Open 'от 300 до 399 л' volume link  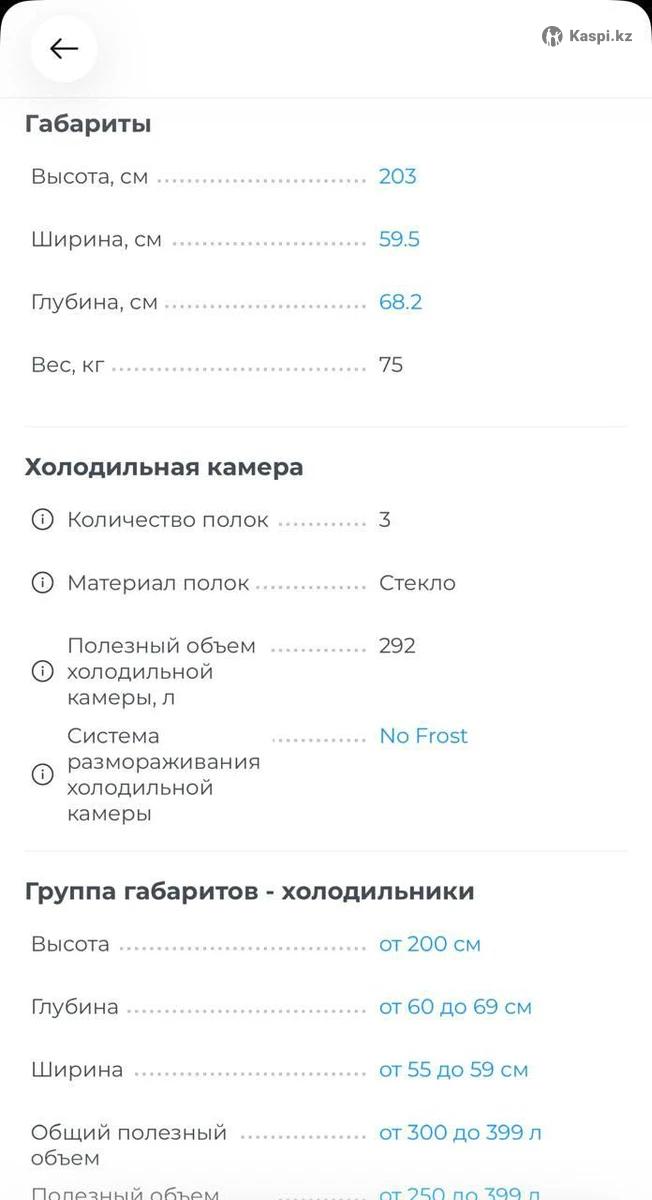(x=460, y=1133)
